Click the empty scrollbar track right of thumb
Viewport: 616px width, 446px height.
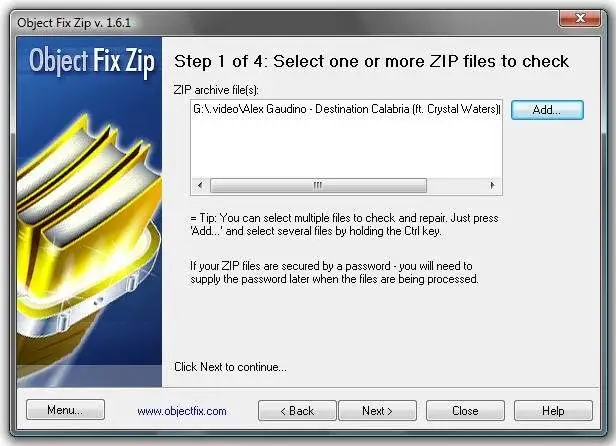456,185
